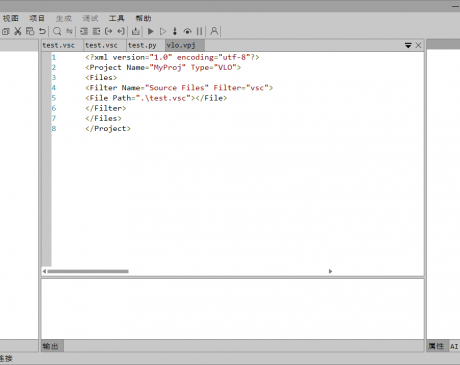Open the 调试 menu
460x365 pixels.
pyautogui.click(x=90, y=18)
